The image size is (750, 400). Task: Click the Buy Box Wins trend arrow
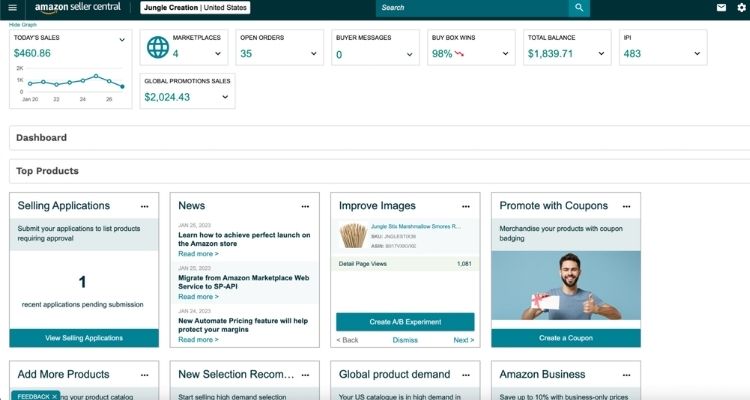[459, 54]
